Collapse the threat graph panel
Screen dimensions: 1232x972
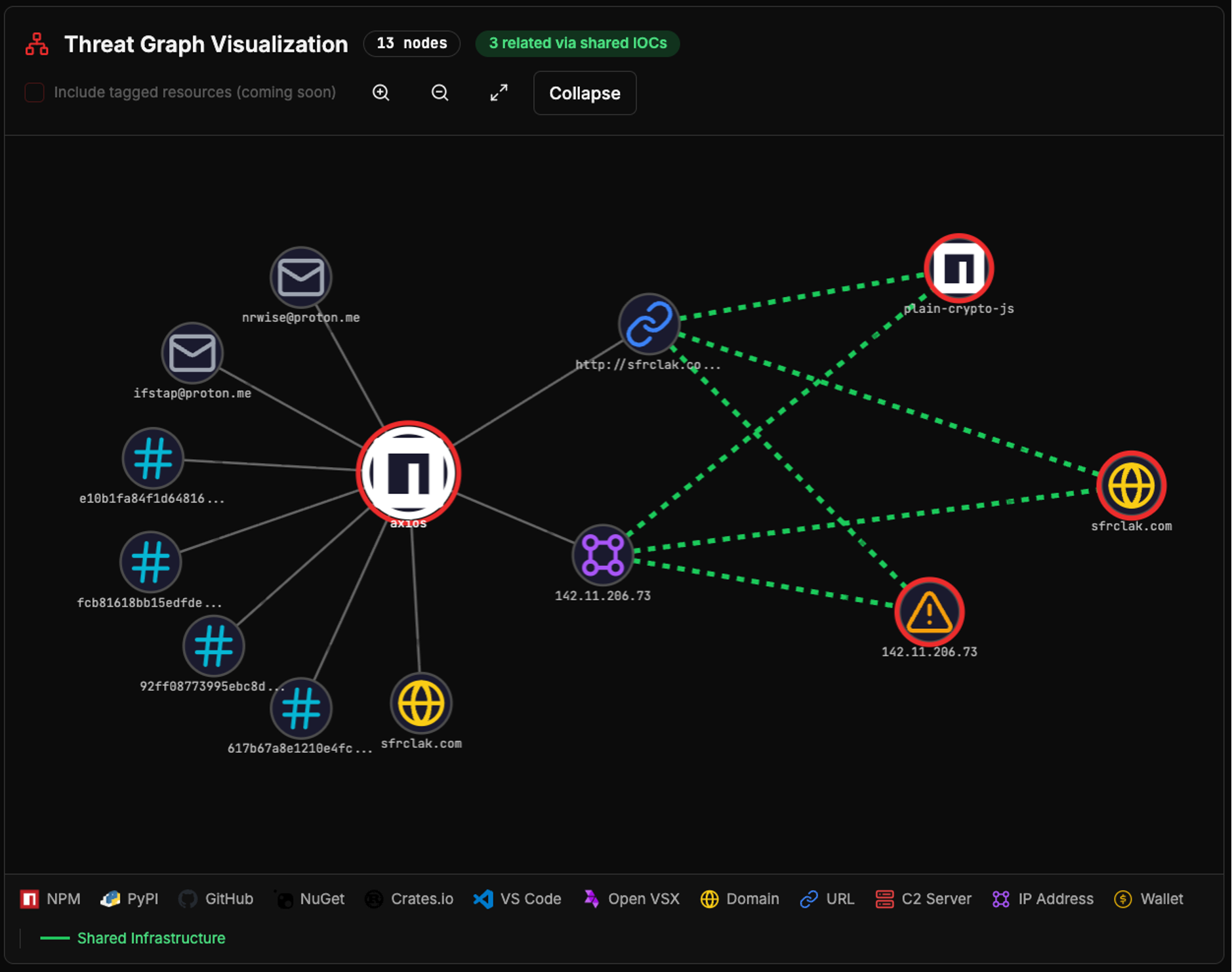[584, 92]
